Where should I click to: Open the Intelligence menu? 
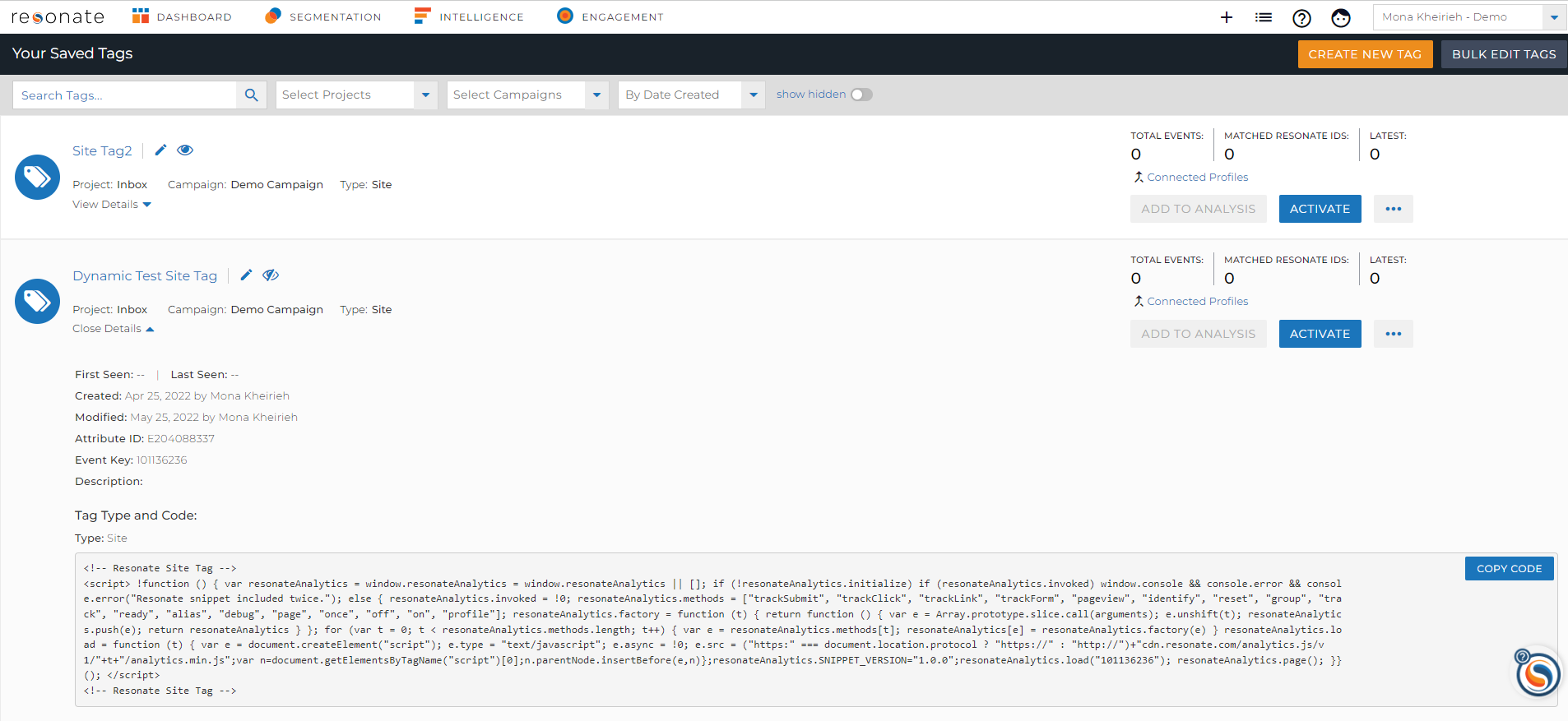click(x=469, y=16)
